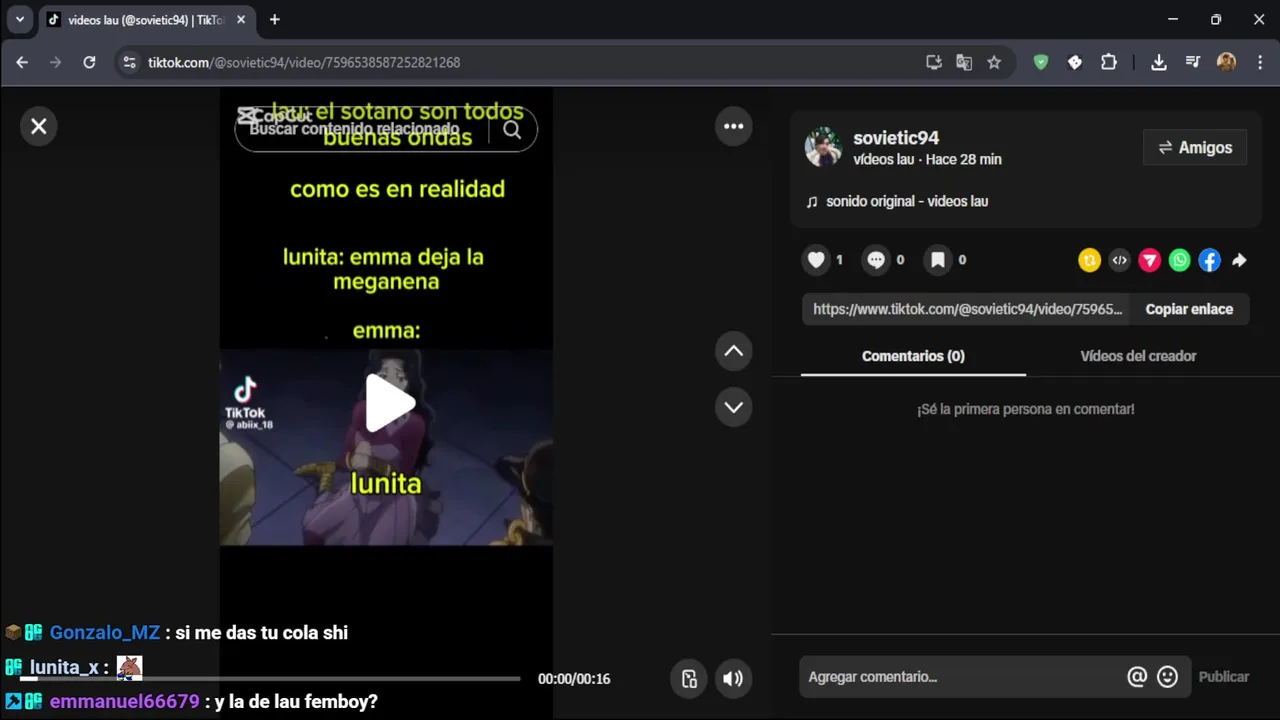Open comments via speech bubble icon
Viewport: 1280px width, 720px height.
tap(877, 260)
